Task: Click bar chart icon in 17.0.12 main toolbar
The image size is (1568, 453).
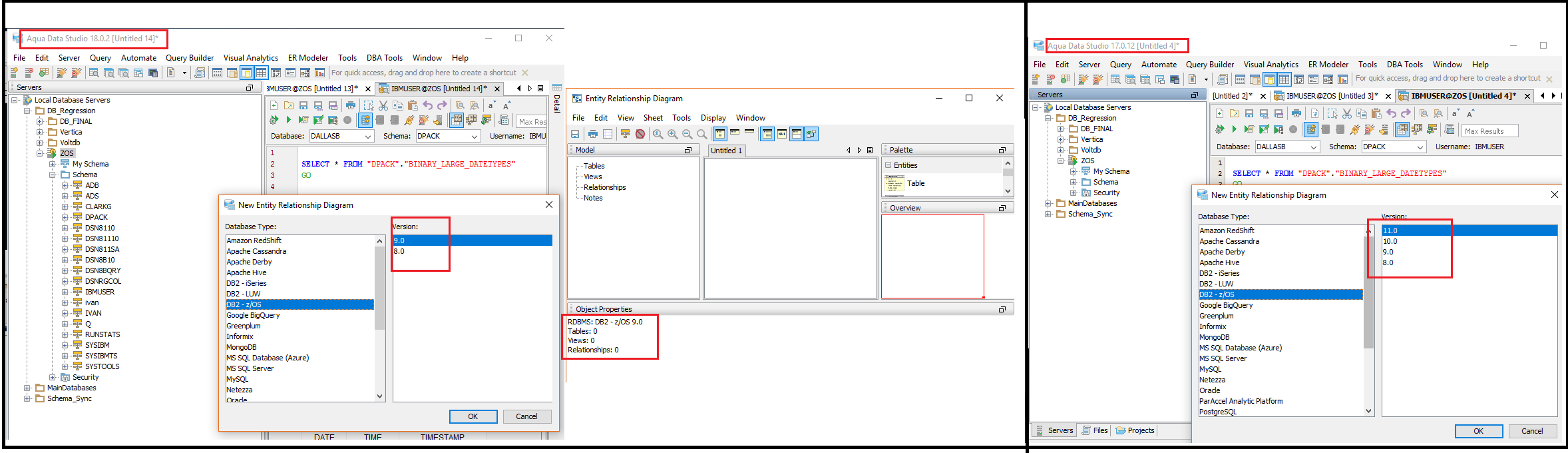Action: click(x=1342, y=79)
